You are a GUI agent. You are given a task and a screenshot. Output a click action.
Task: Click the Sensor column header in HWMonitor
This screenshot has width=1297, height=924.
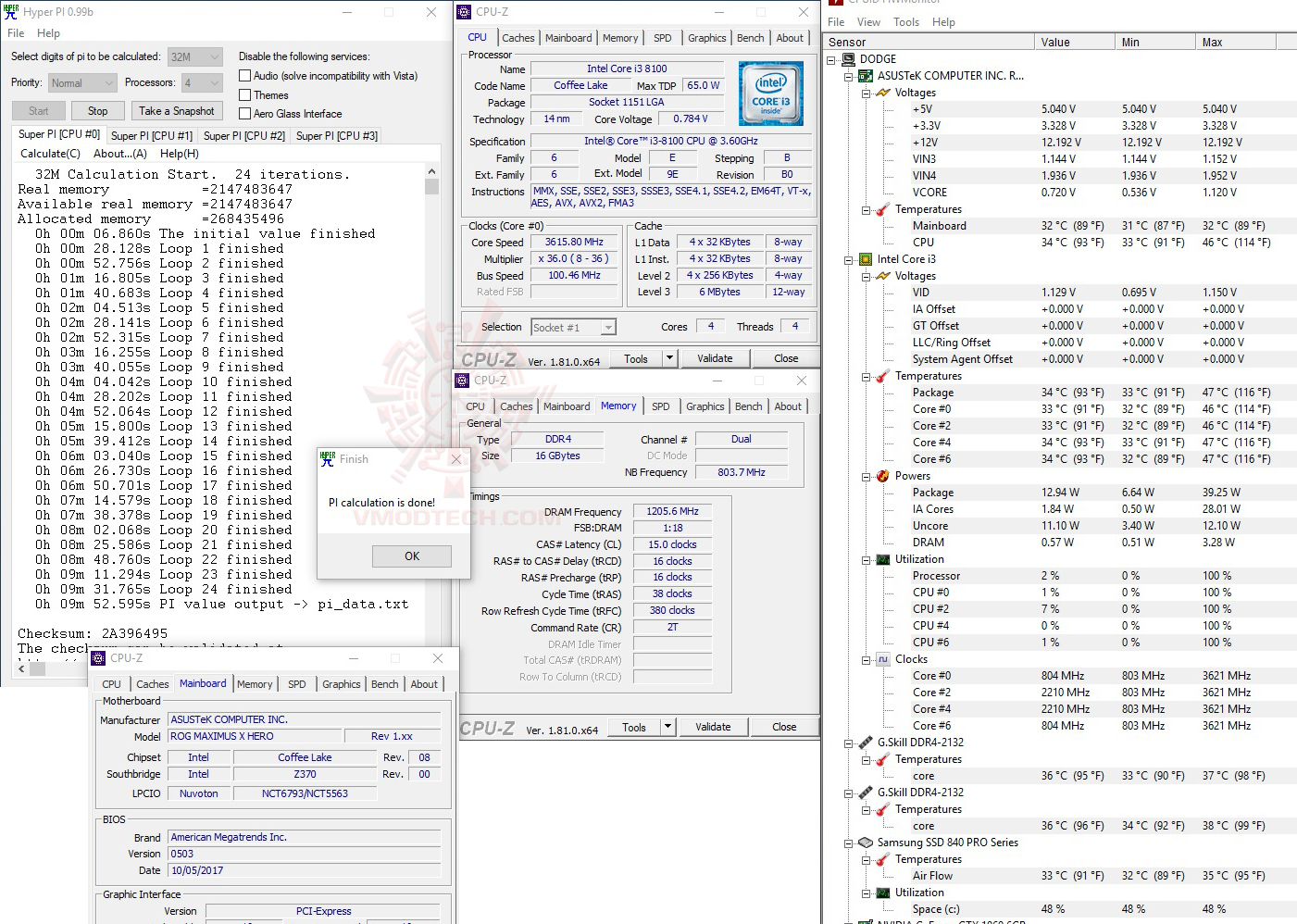(x=928, y=42)
